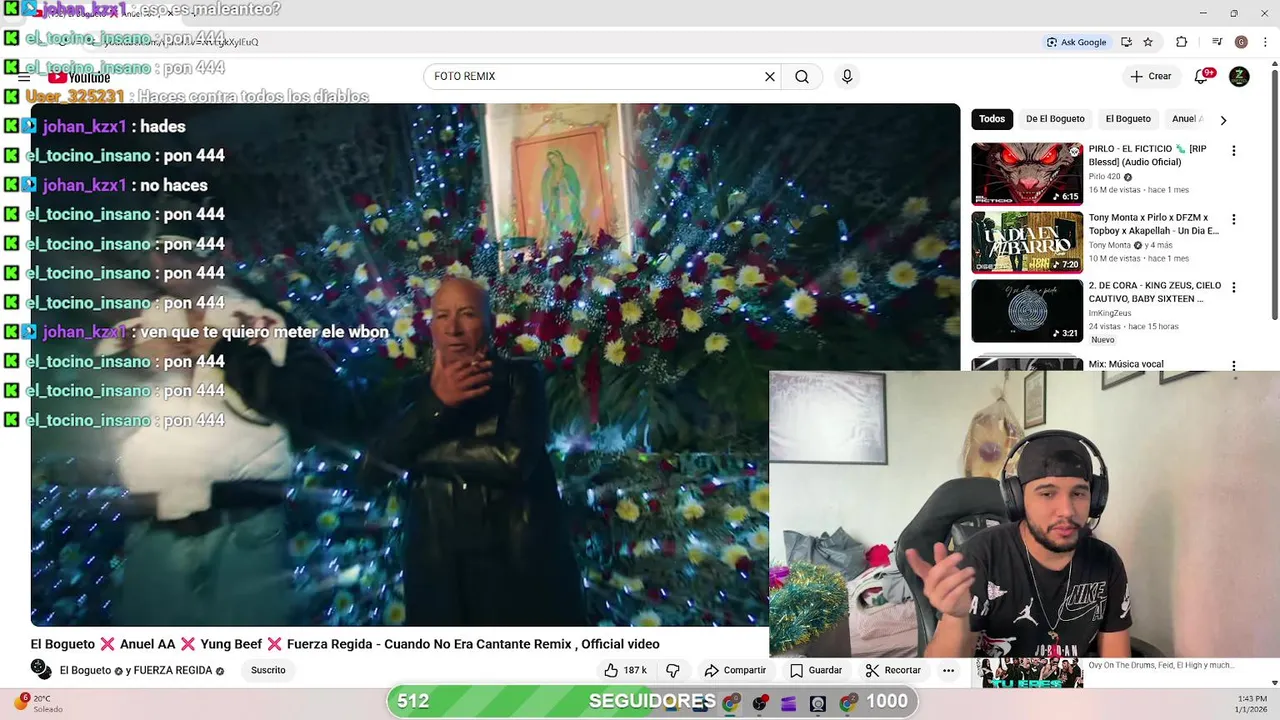
Task: Click the Tony Monta x Pirlo video title
Action: click(1154, 224)
